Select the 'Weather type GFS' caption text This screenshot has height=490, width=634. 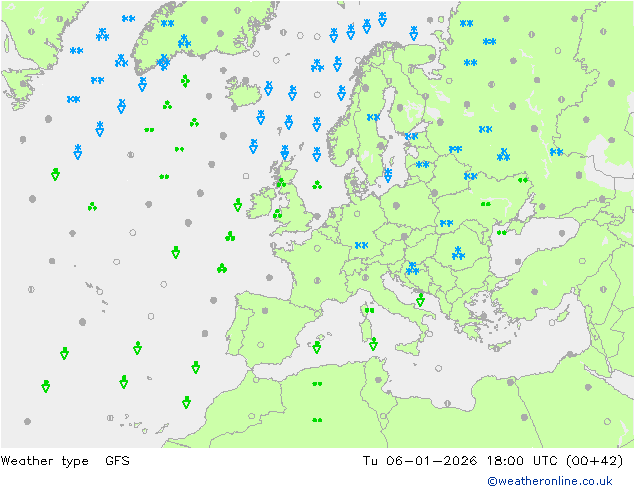tap(65, 461)
